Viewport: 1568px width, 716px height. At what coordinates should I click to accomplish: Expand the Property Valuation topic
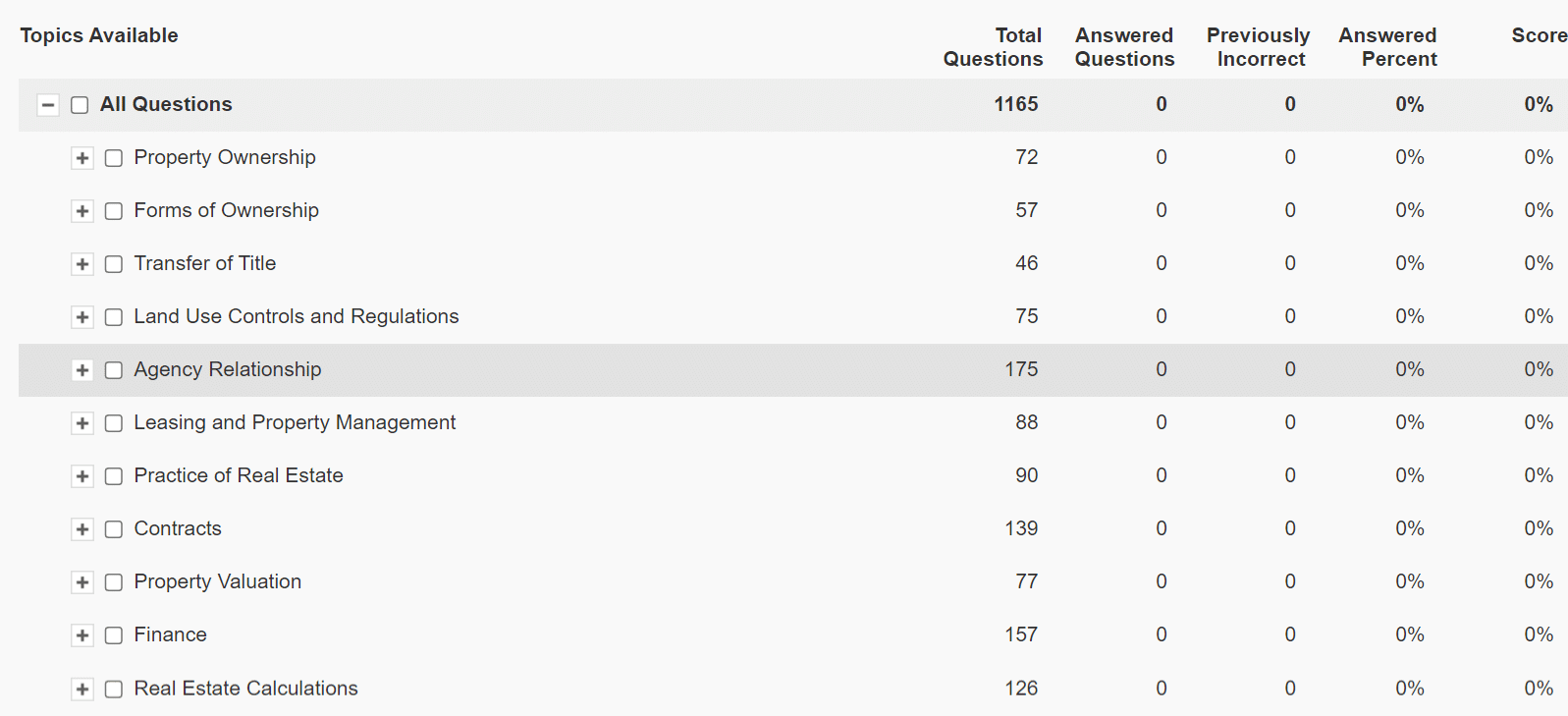pos(82,582)
